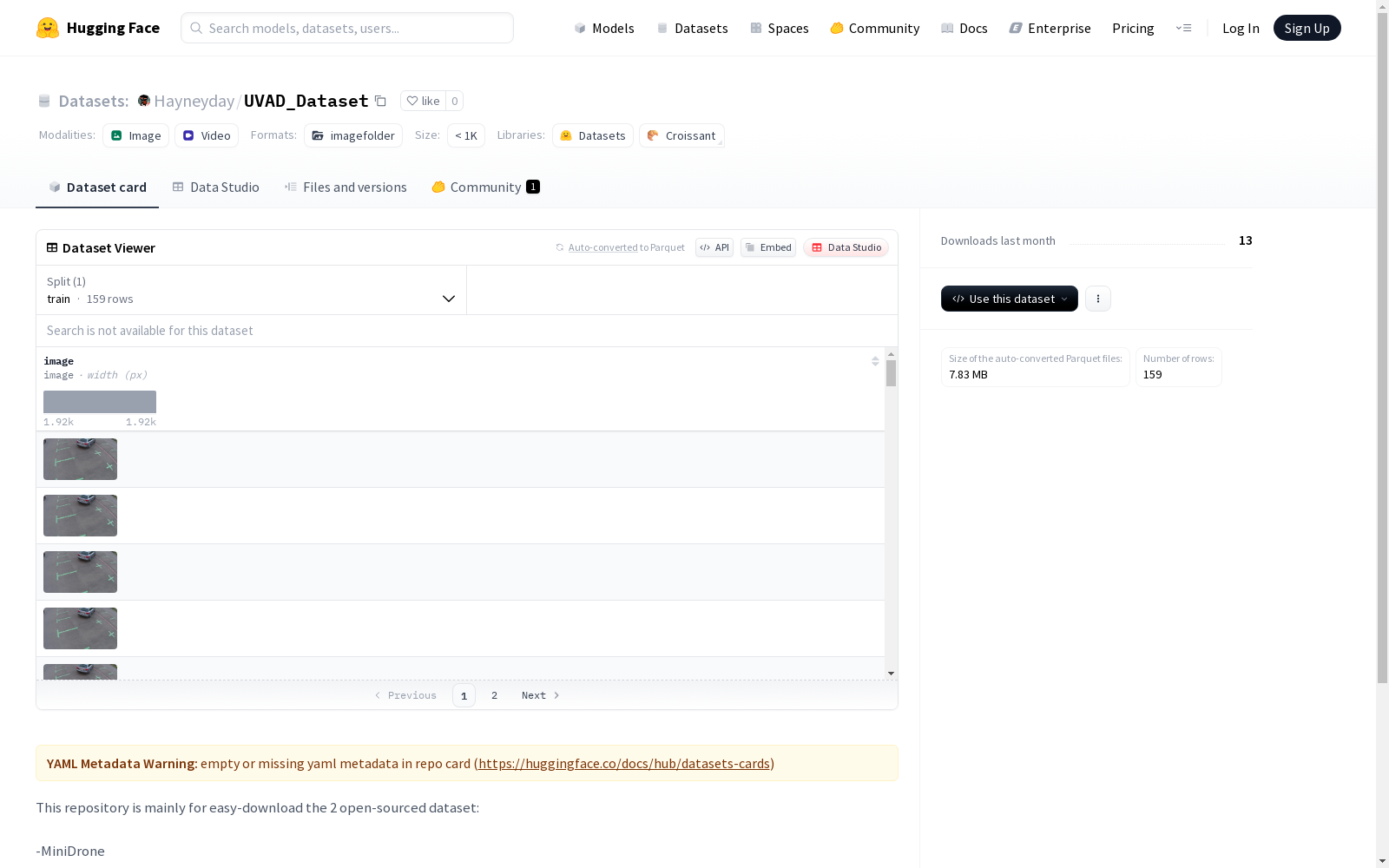Click the Log In link
The image size is (1389, 868).
point(1241,28)
